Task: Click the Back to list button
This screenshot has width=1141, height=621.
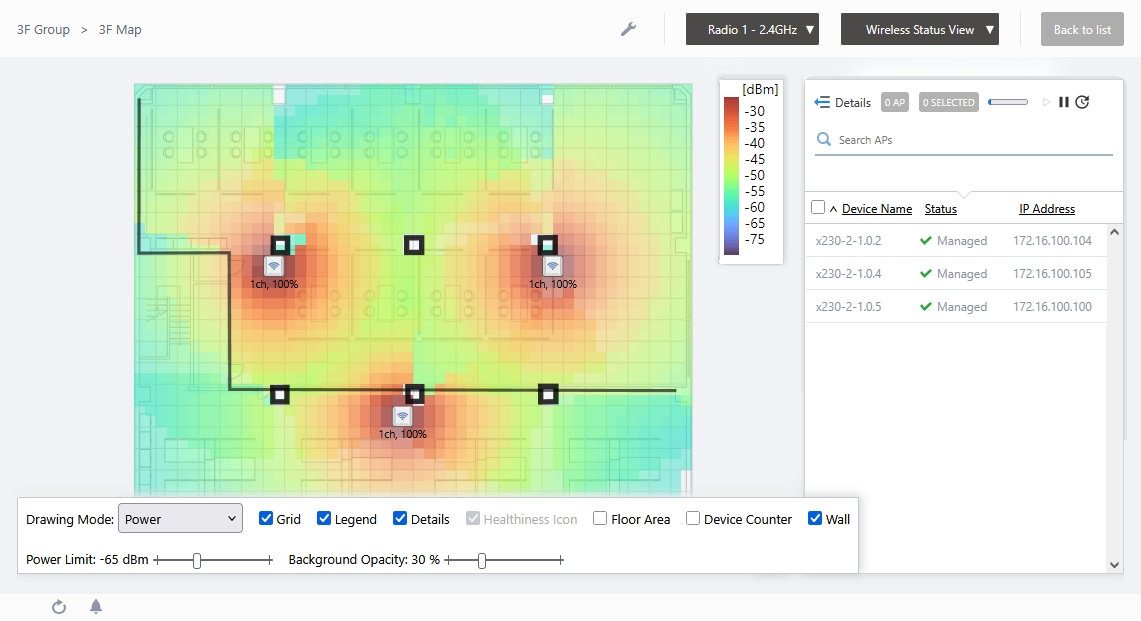Action: coord(1082,29)
